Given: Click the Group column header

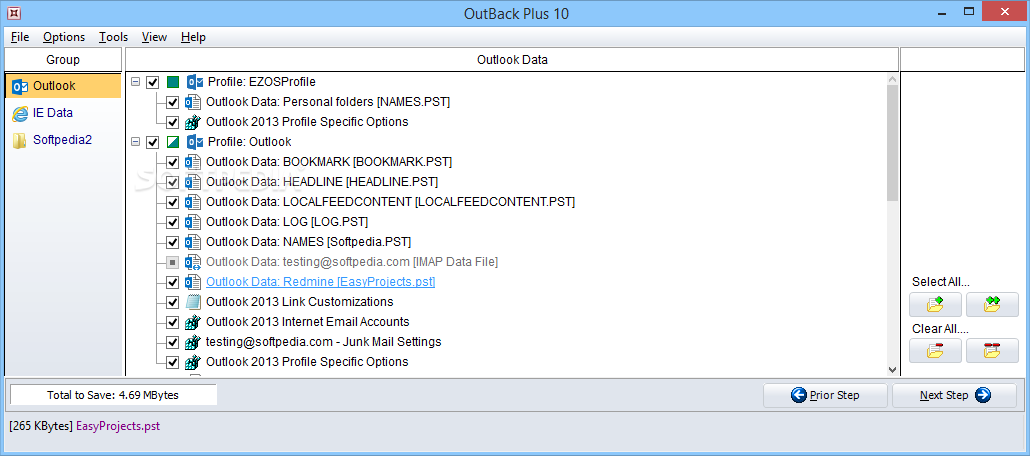Looking at the screenshot, I should pyautogui.click(x=63, y=60).
